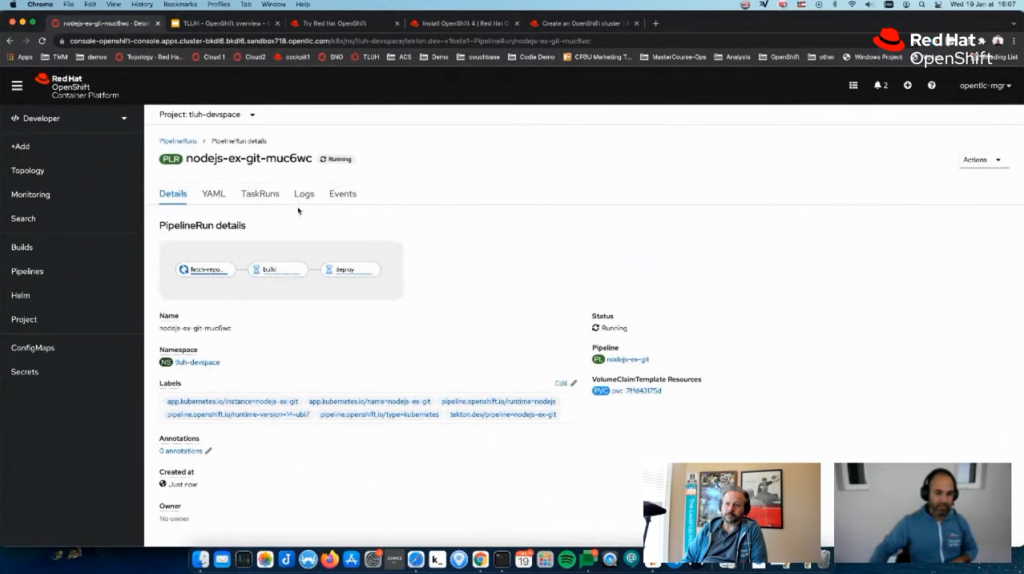Click the quick add plus icon
The height and width of the screenshot is (574, 1024).
tap(907, 86)
